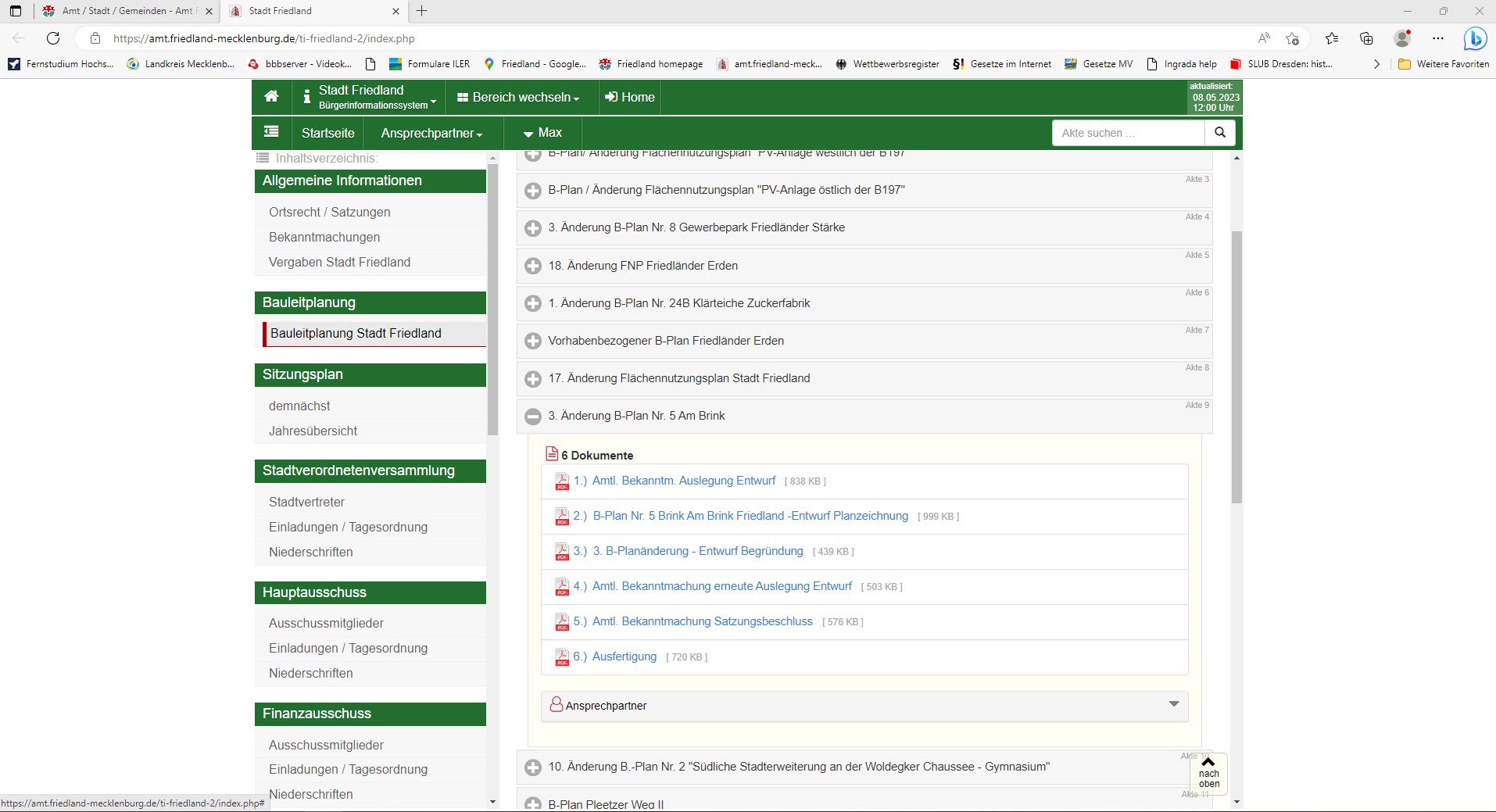Click the magnifier search button

1220,133
